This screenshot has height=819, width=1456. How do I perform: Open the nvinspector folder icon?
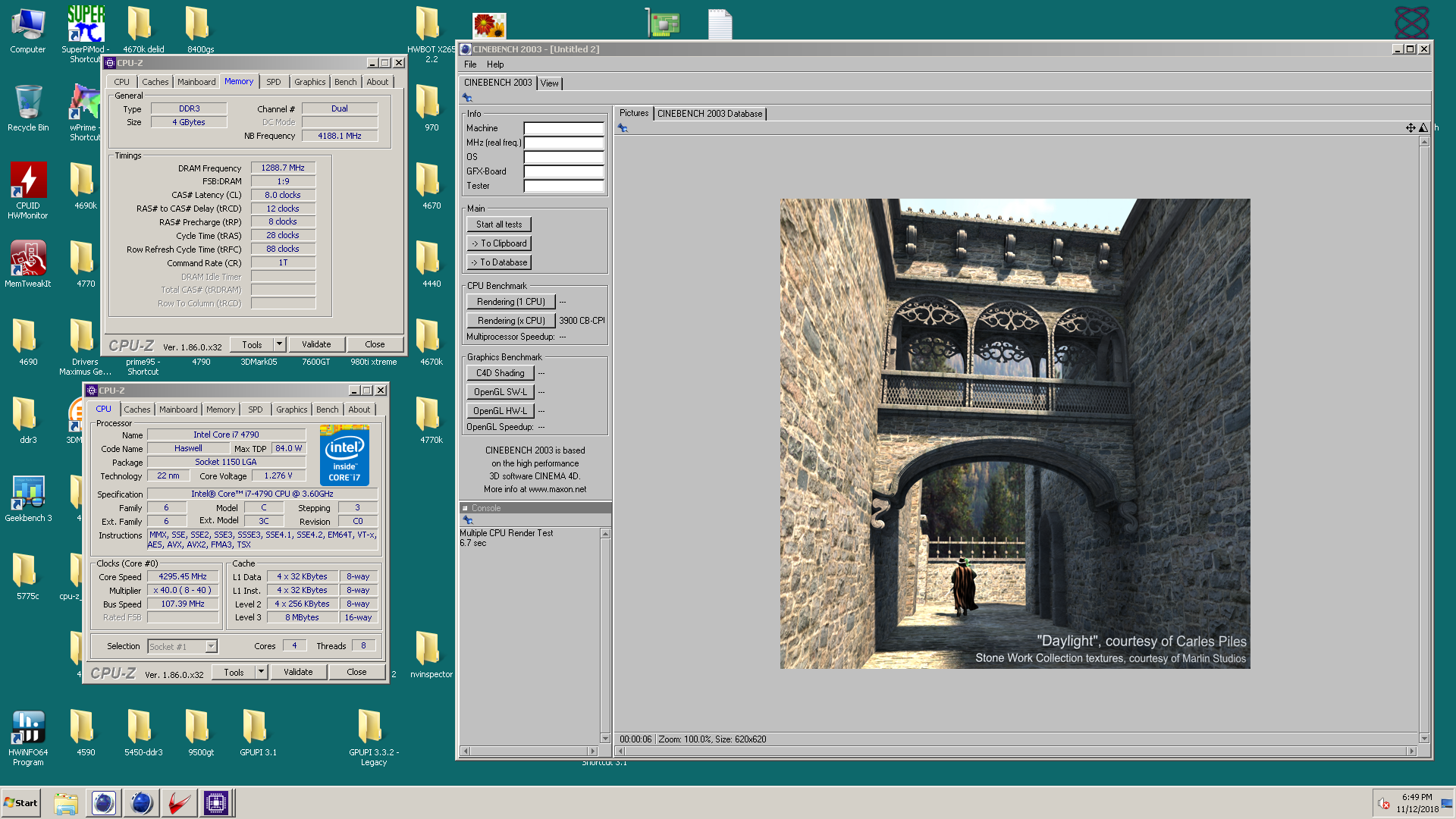click(431, 654)
